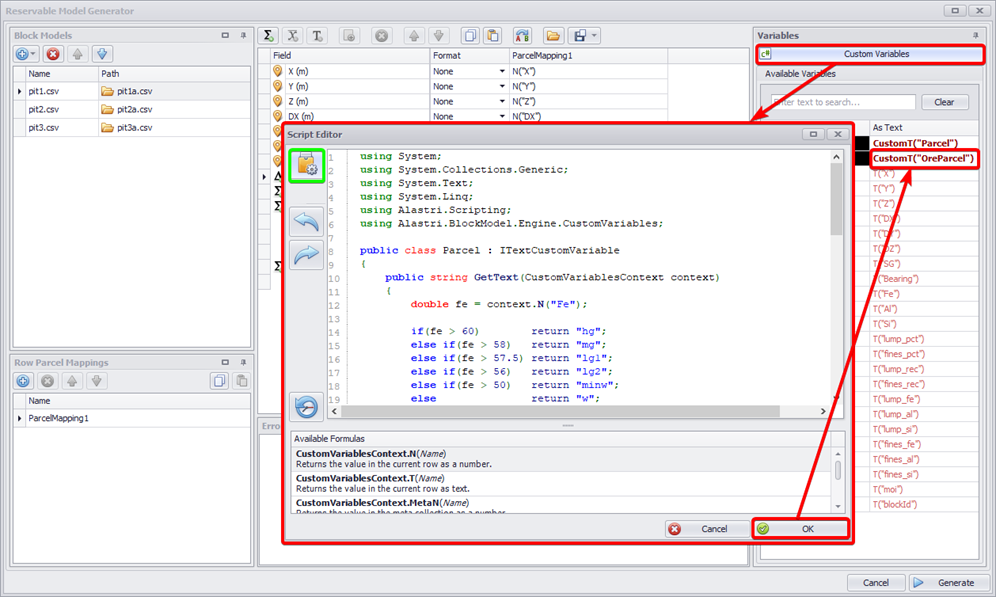Select CustomT("OreParcel") in the variables list

(922, 158)
